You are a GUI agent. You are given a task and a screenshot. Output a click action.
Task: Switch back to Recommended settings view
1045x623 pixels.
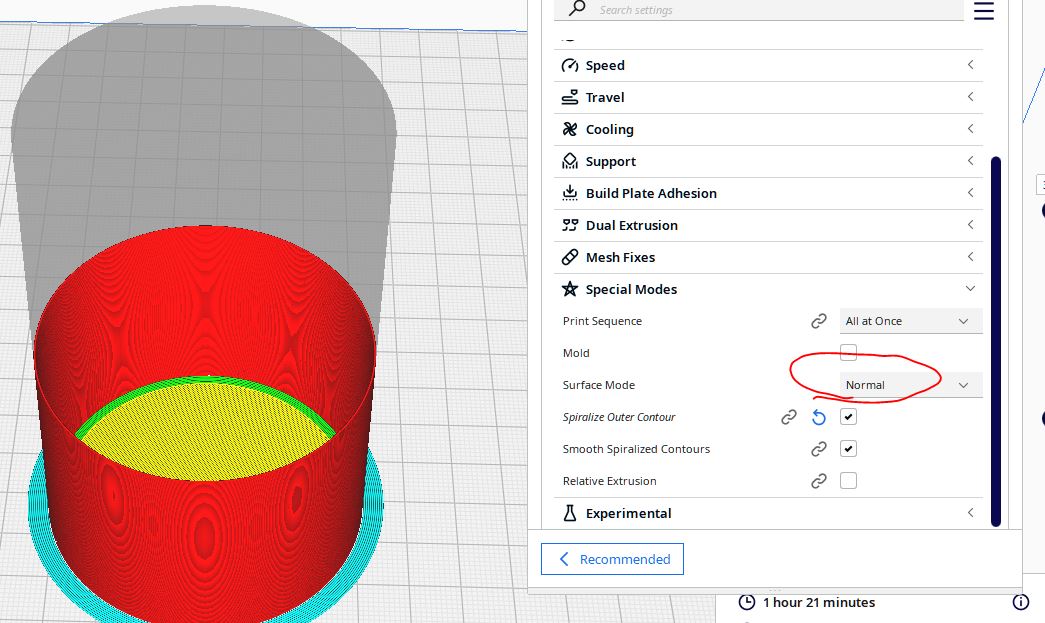pos(612,558)
